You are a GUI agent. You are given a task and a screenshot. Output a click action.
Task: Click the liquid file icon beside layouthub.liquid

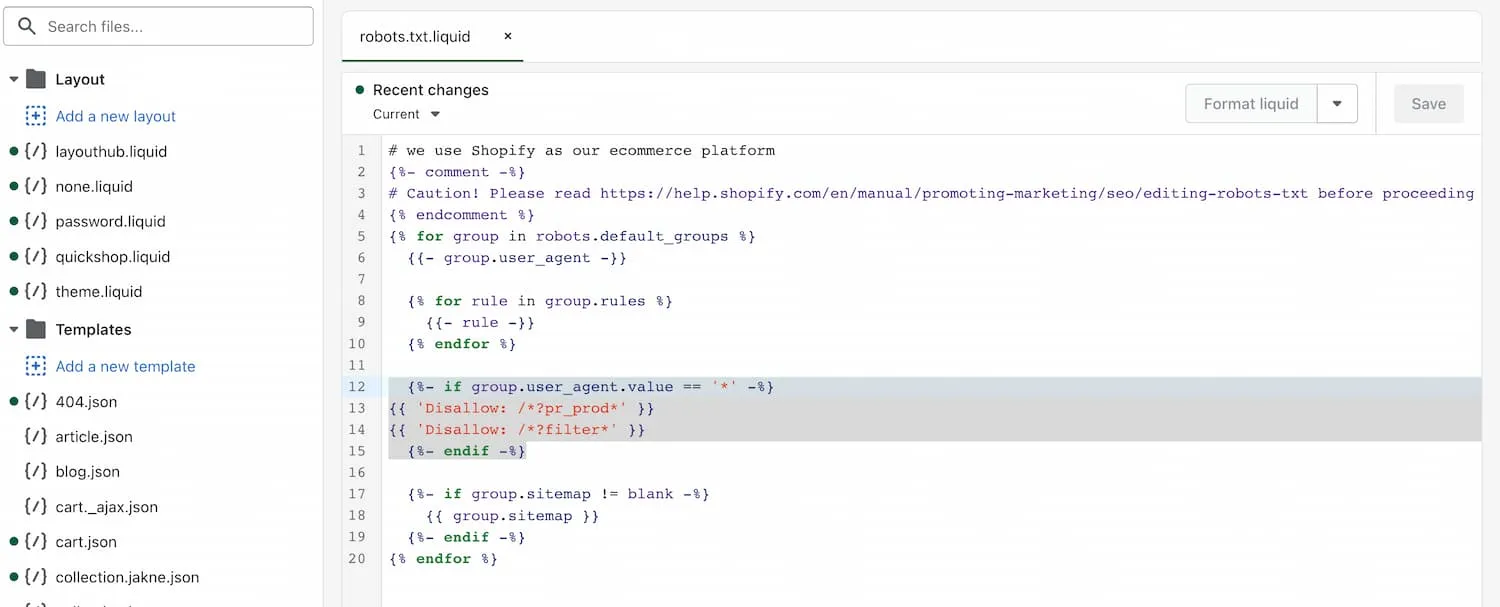pos(36,151)
